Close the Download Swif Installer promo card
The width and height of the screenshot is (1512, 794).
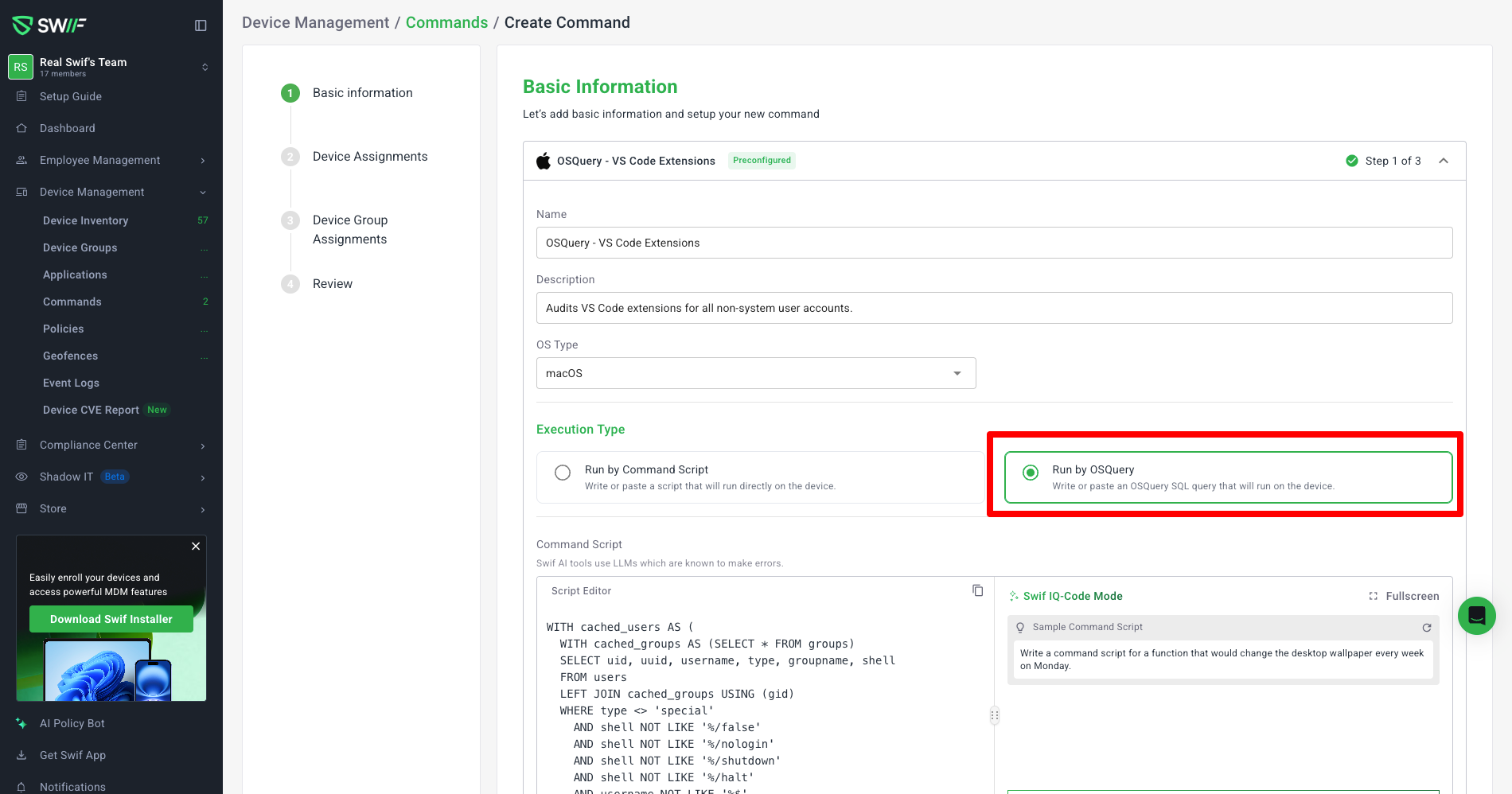pos(196,547)
